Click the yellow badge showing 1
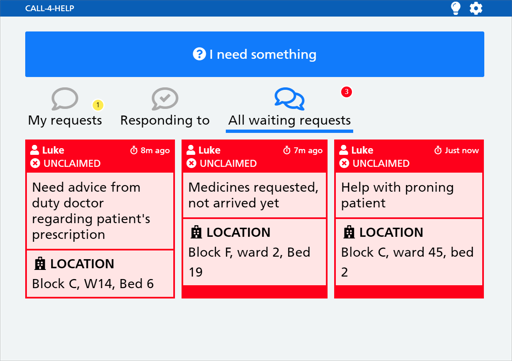Screen dimensions: 512x361 98,105
